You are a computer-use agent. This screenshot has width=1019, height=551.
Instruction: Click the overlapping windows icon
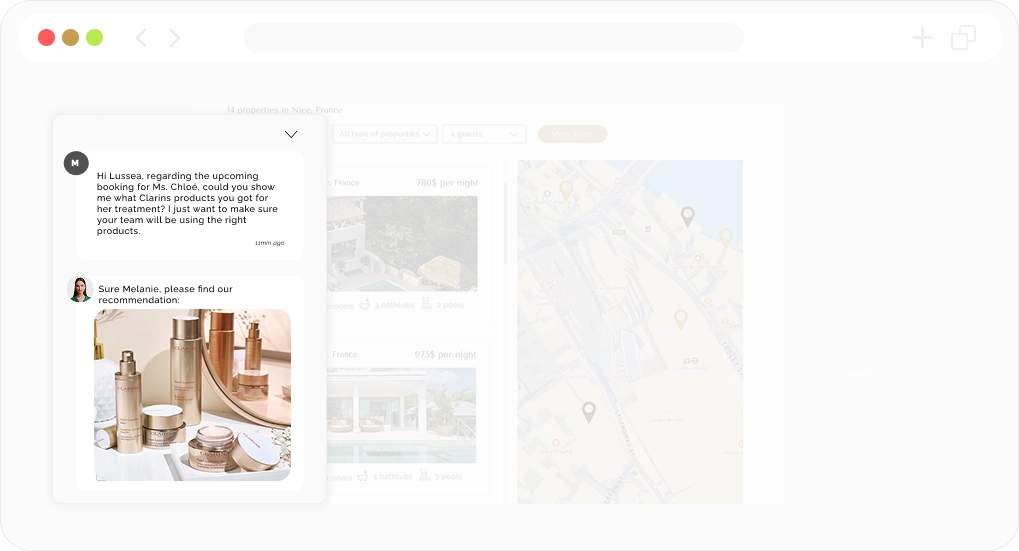(x=963, y=38)
